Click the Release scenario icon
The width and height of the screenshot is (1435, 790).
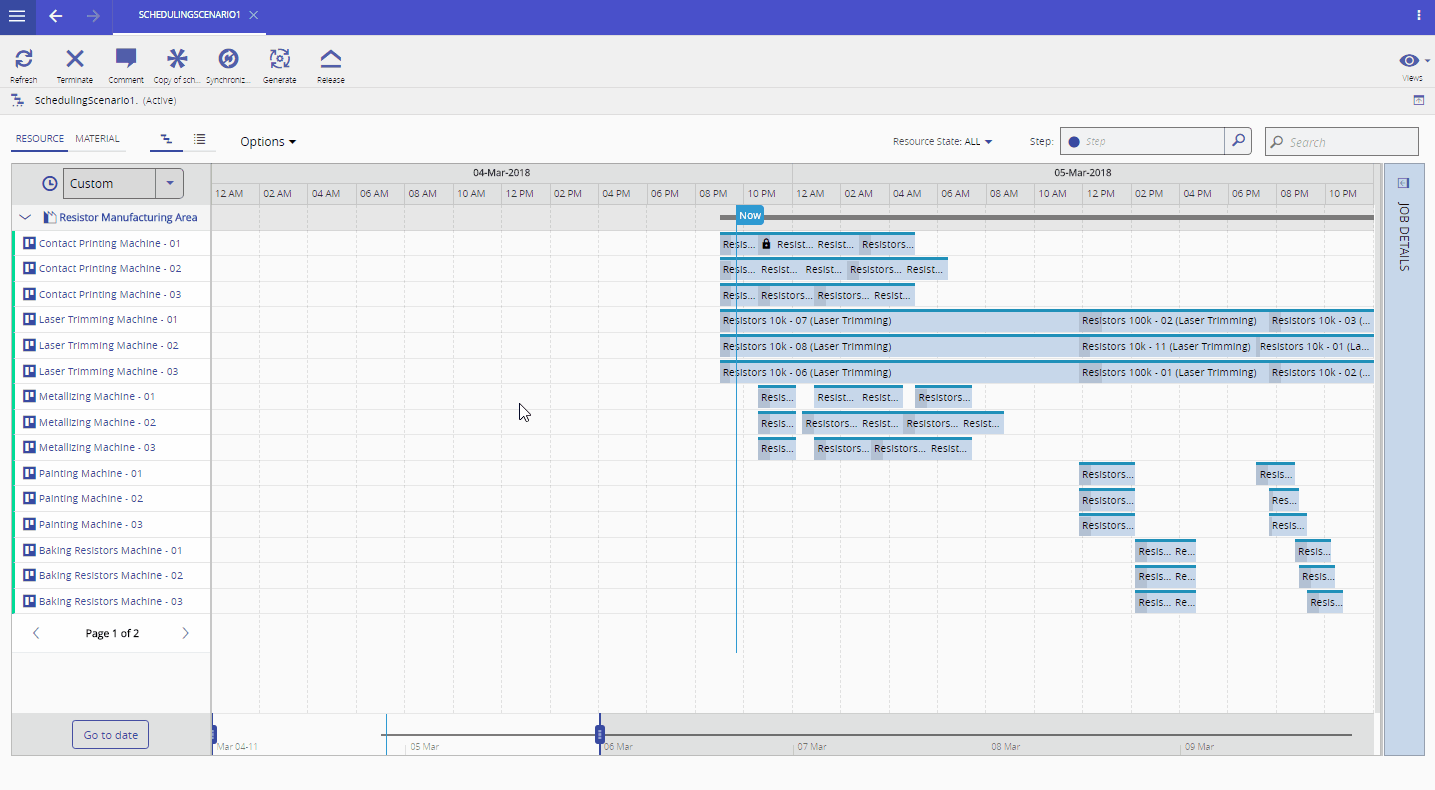(330, 59)
